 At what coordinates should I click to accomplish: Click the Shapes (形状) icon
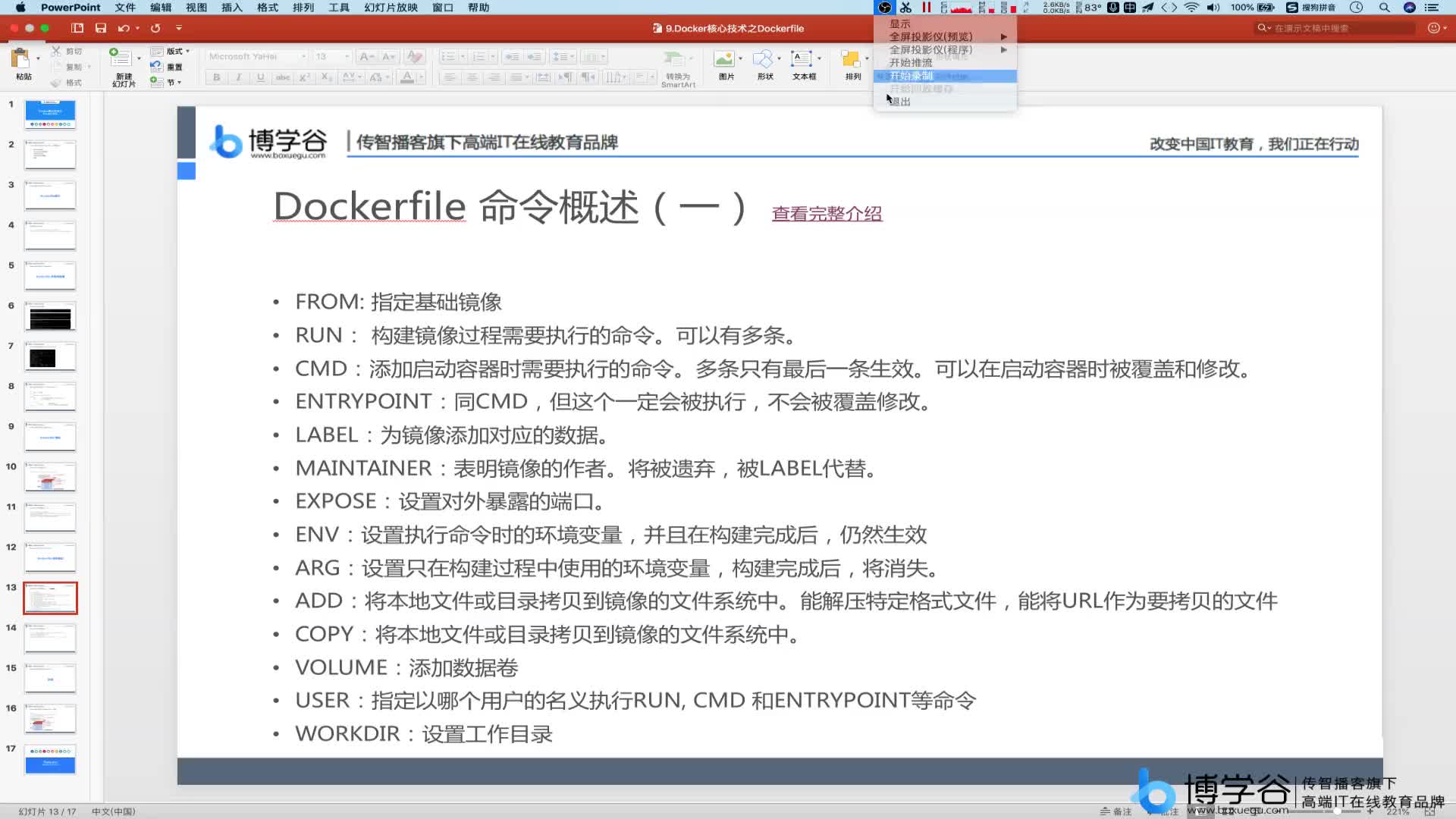763,59
